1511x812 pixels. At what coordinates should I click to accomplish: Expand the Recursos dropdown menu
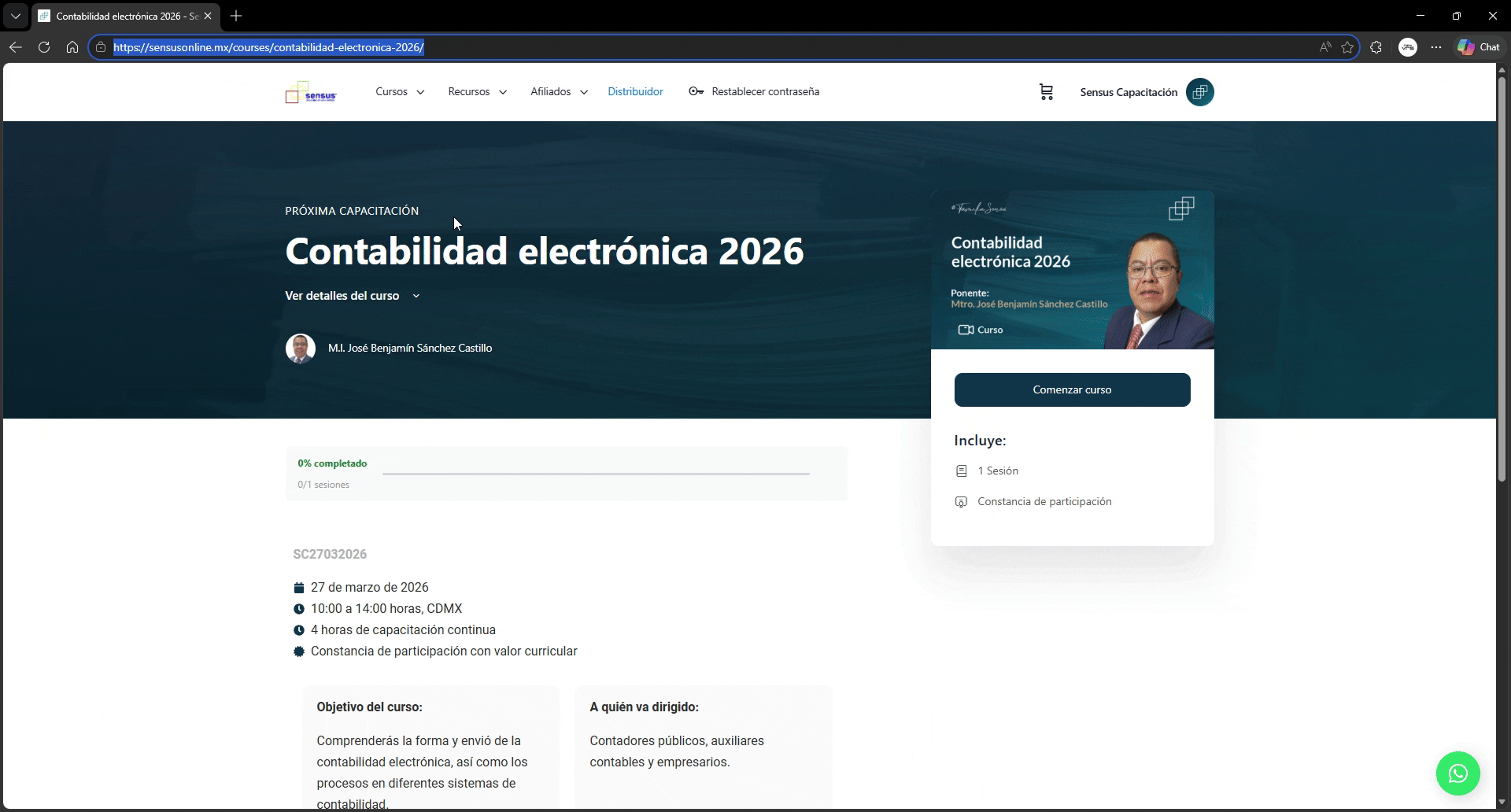coord(477,92)
